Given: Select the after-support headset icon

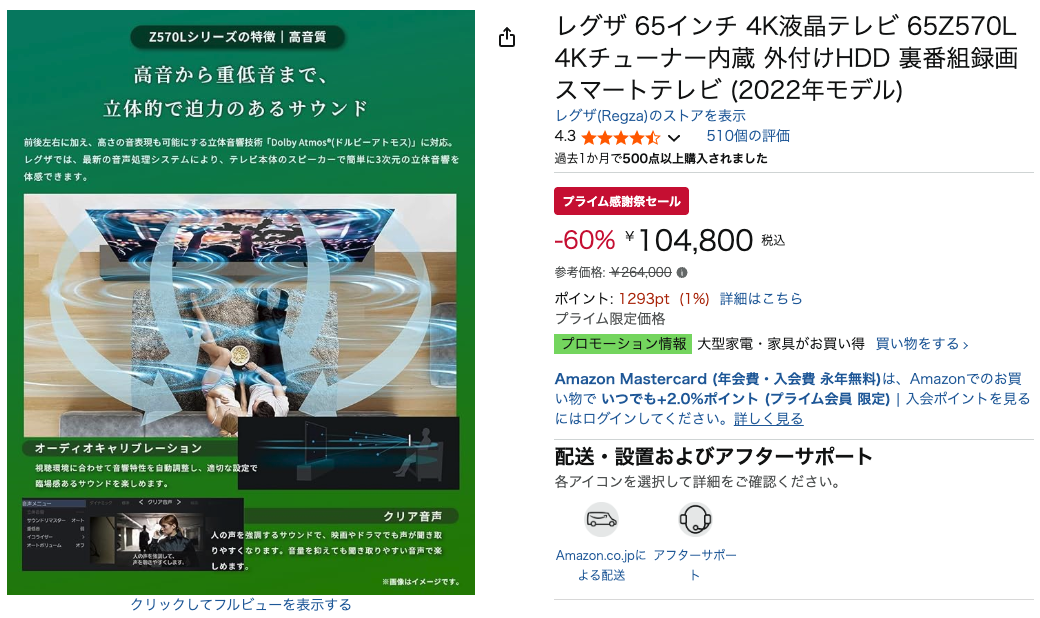Looking at the screenshot, I should point(695,520).
